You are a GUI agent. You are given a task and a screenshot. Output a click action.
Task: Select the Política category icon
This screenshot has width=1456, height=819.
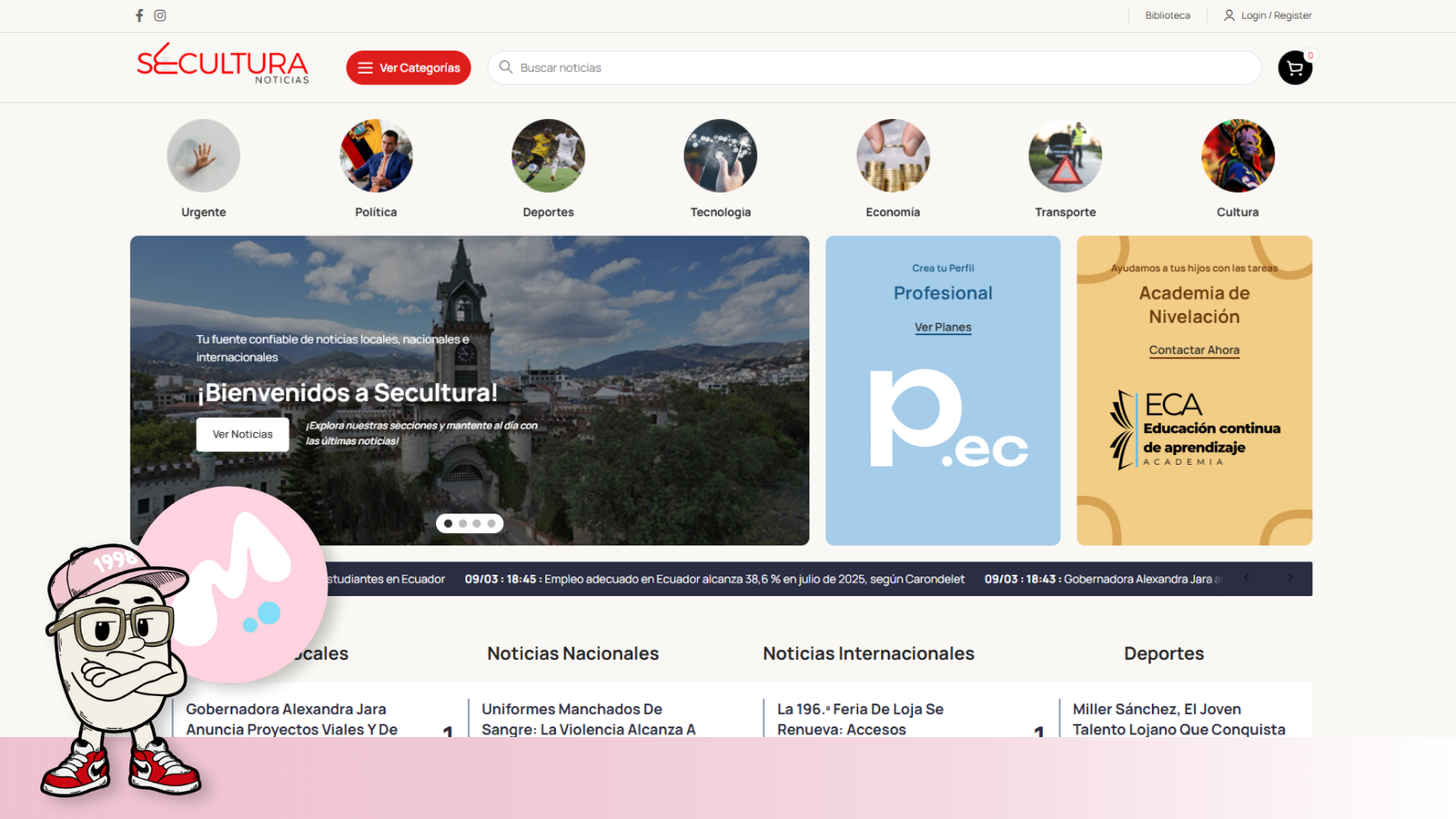coord(376,156)
